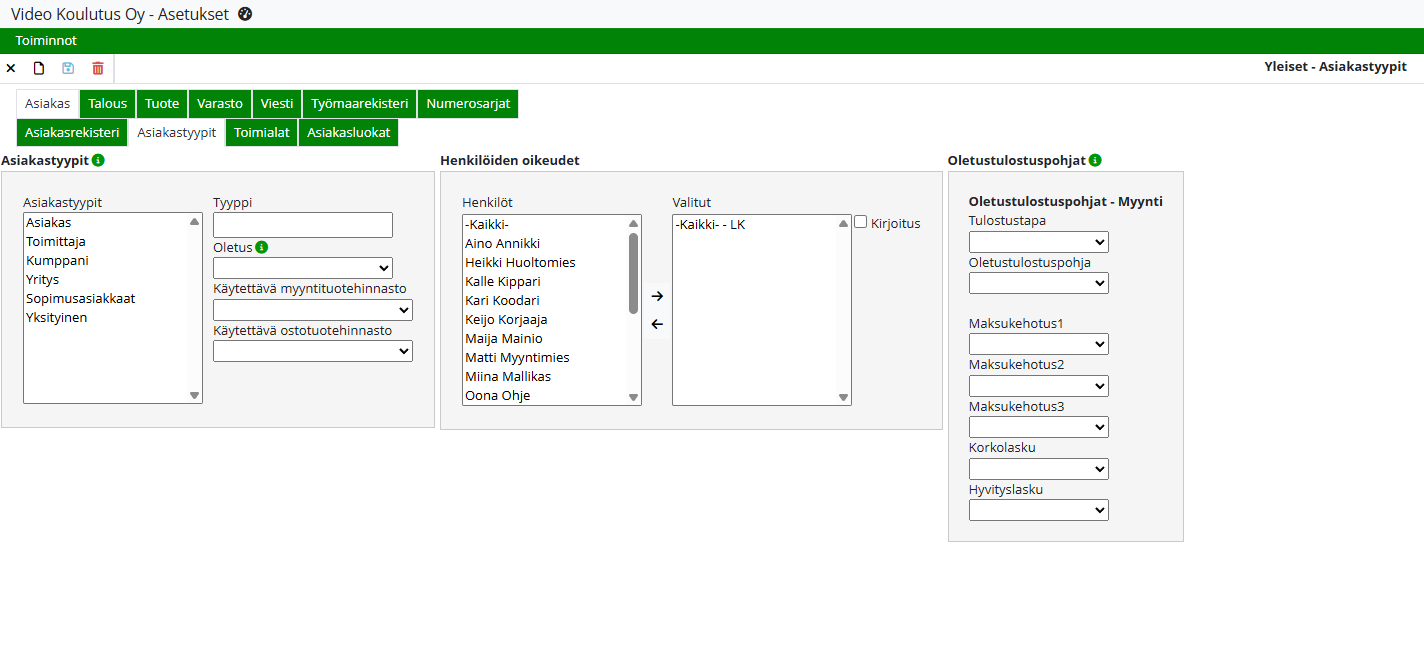Viewport: 1424px width, 657px height.
Task: Enable the Kirjoitus checkbox
Action: pos(860,223)
